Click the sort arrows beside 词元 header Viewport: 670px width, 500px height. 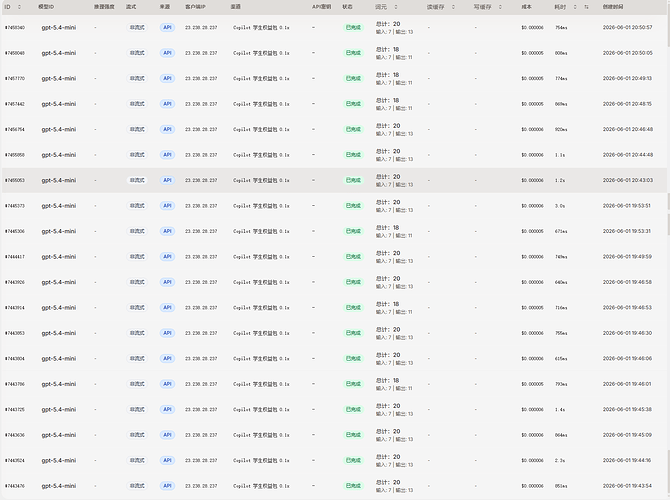(396, 7)
